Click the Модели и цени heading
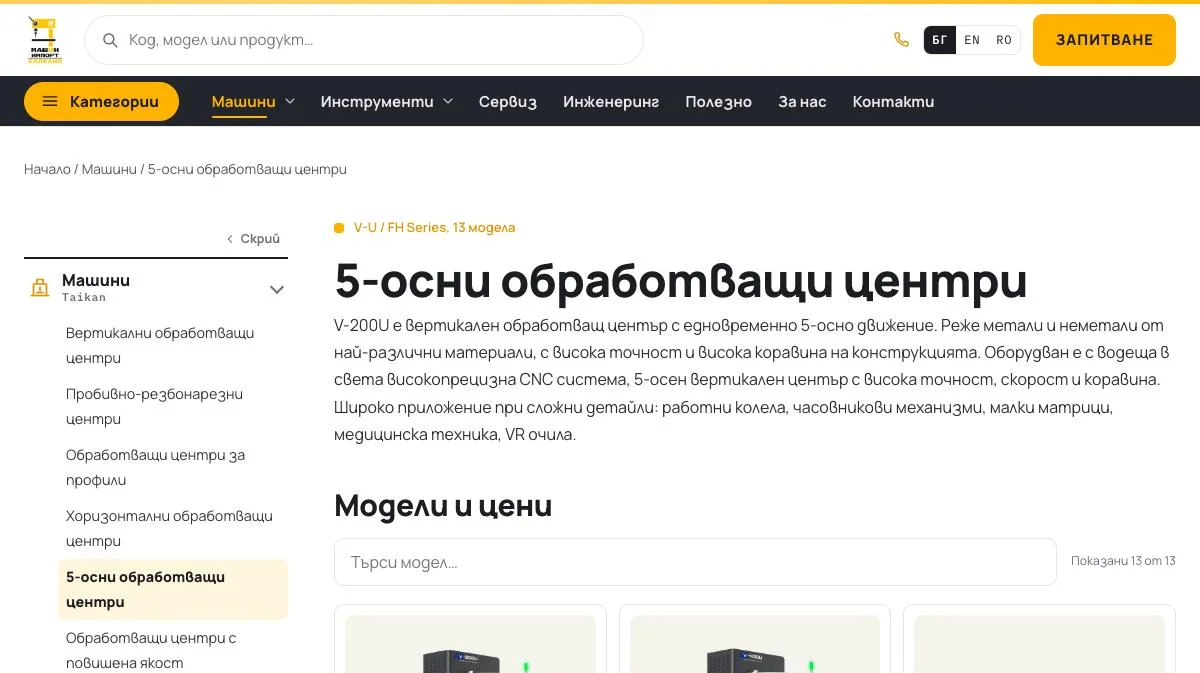 [x=443, y=505]
